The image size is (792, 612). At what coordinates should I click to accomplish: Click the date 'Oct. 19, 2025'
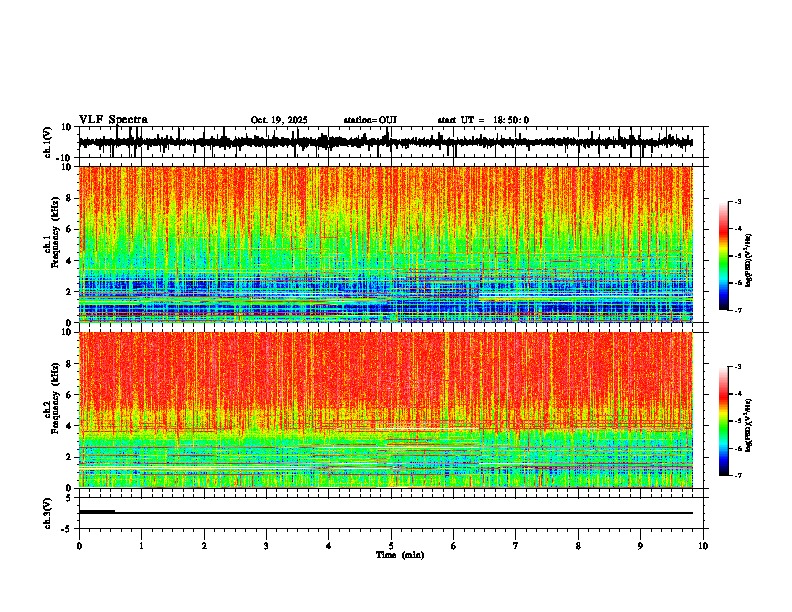pyautogui.click(x=279, y=120)
